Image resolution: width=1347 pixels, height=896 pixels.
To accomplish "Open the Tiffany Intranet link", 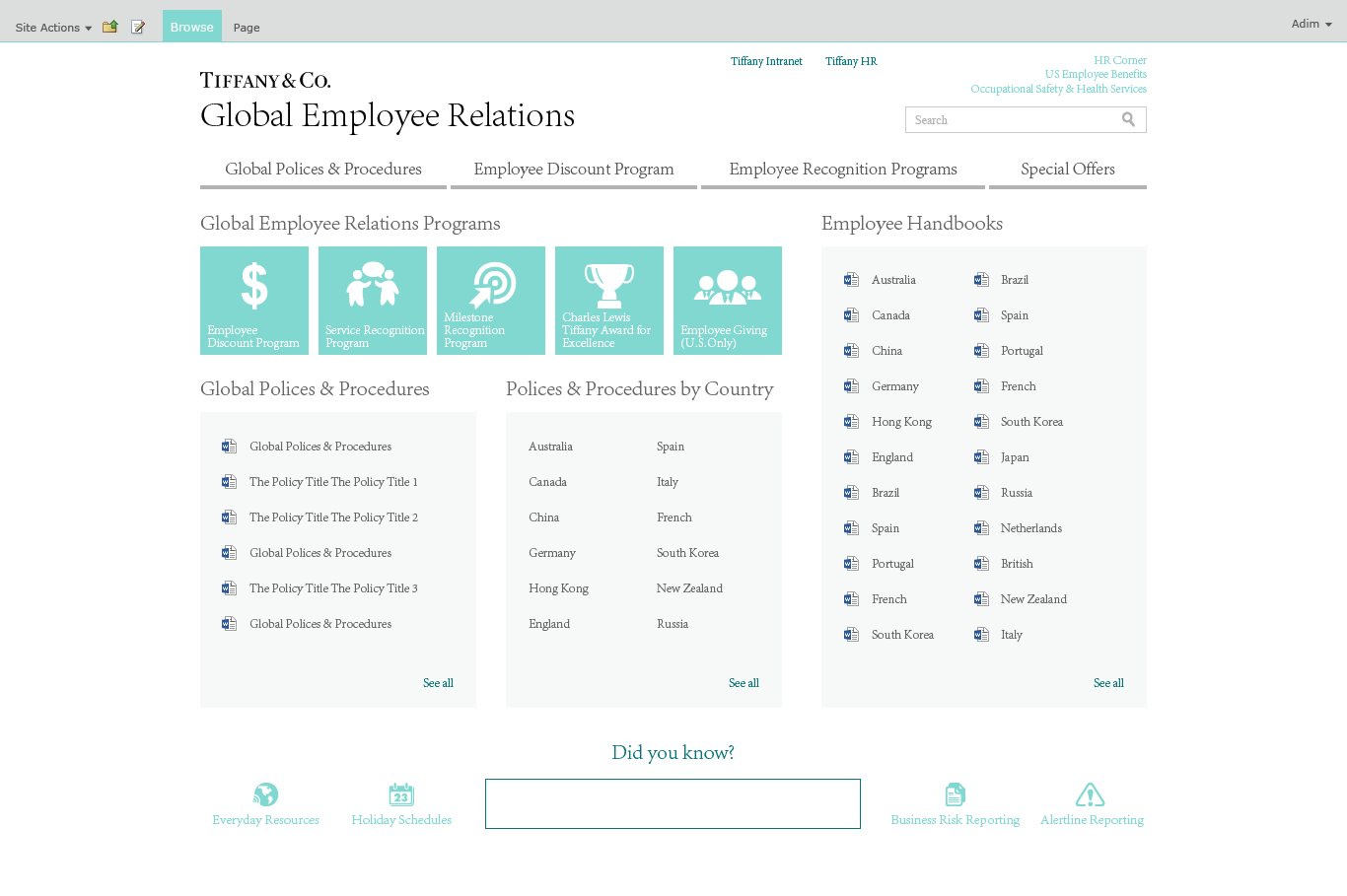I will click(766, 61).
